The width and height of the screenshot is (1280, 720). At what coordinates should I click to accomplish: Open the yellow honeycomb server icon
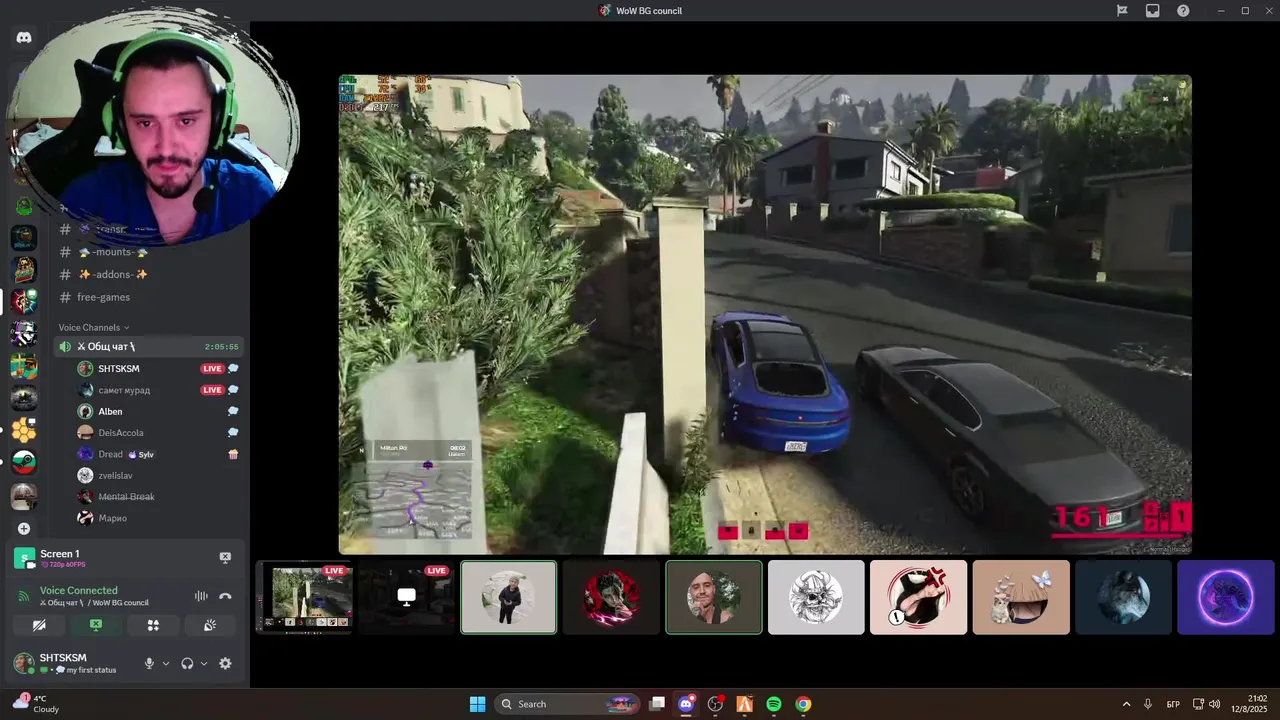(x=24, y=430)
